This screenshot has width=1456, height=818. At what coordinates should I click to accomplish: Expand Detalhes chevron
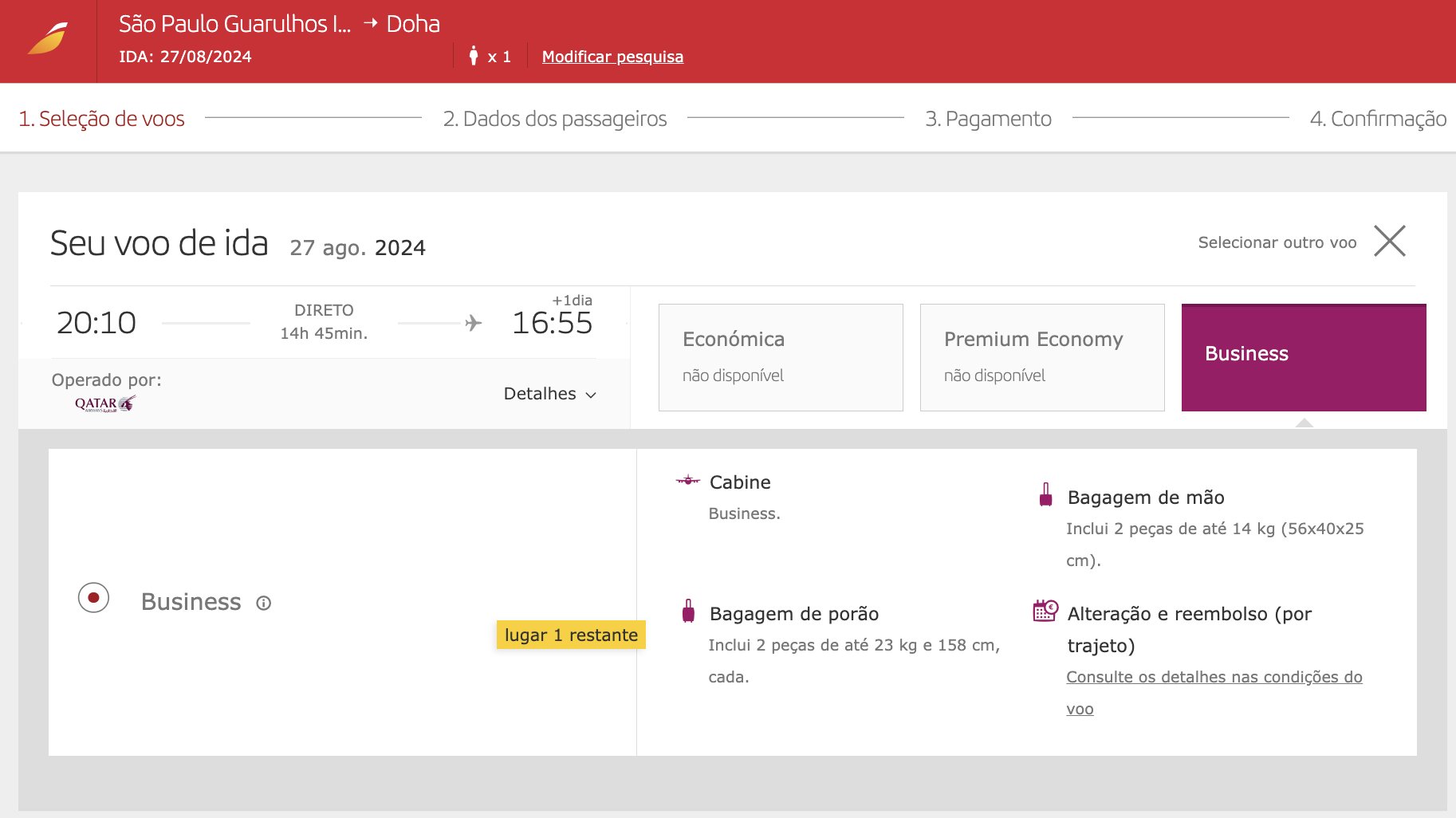click(x=591, y=395)
